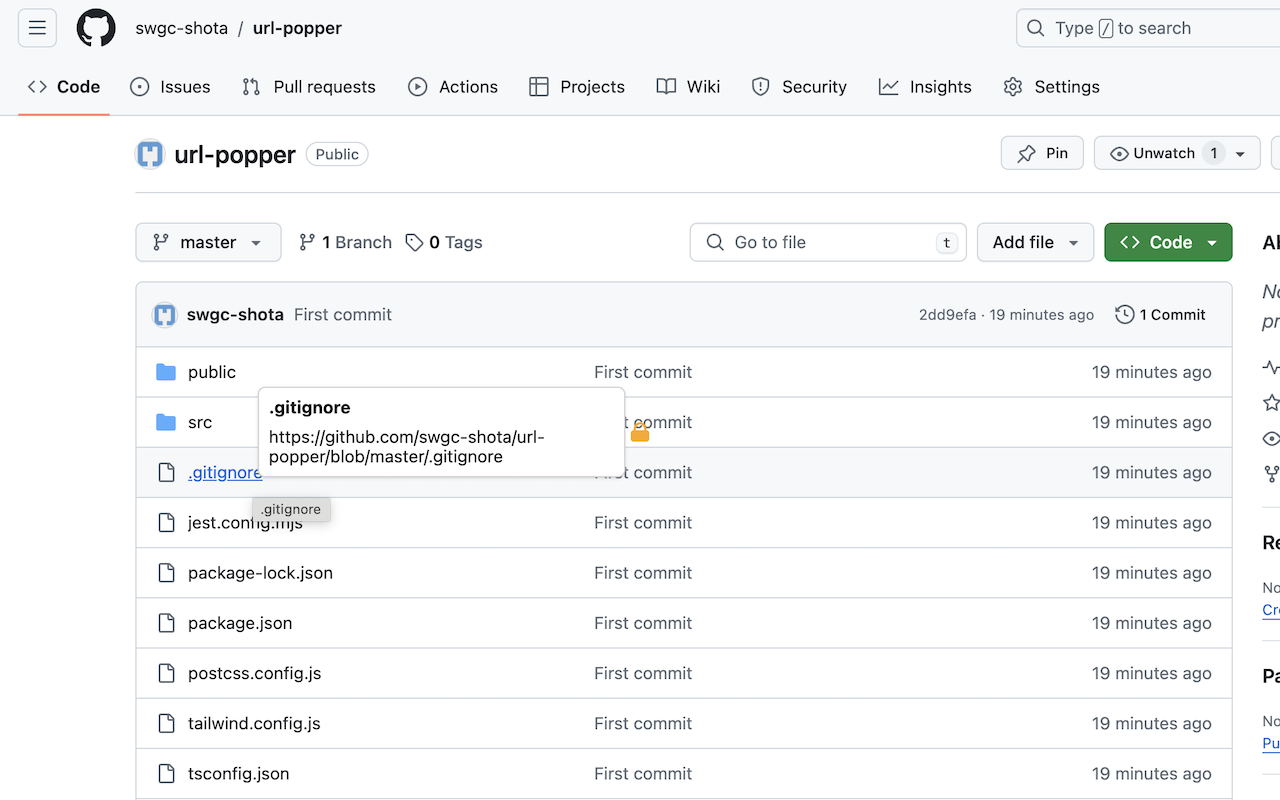Click the file icon beside jest.config.mjs

[167, 522]
